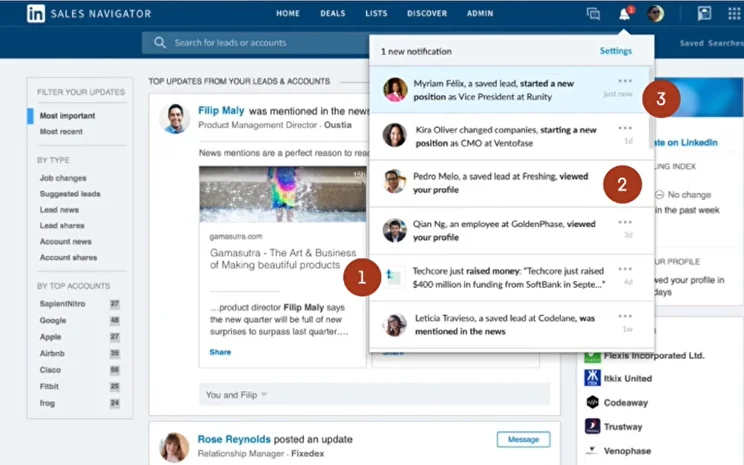Open Saved Searches
The height and width of the screenshot is (465, 744).
coord(711,43)
